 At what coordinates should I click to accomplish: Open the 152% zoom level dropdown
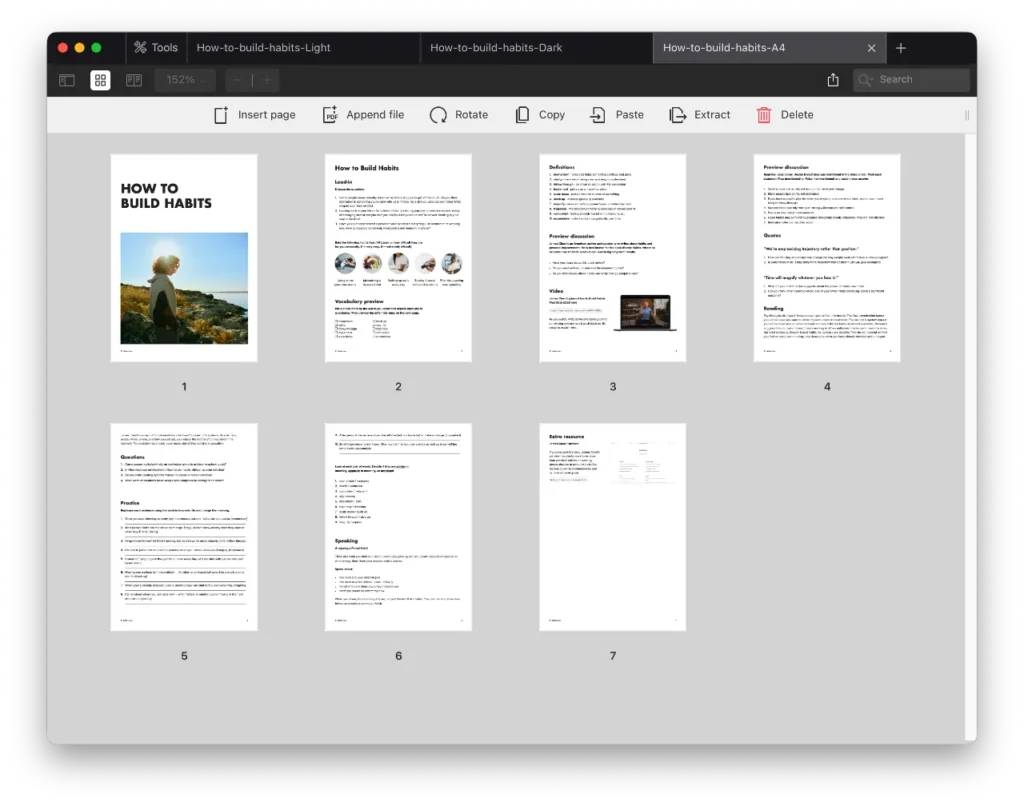pyautogui.click(x=185, y=80)
